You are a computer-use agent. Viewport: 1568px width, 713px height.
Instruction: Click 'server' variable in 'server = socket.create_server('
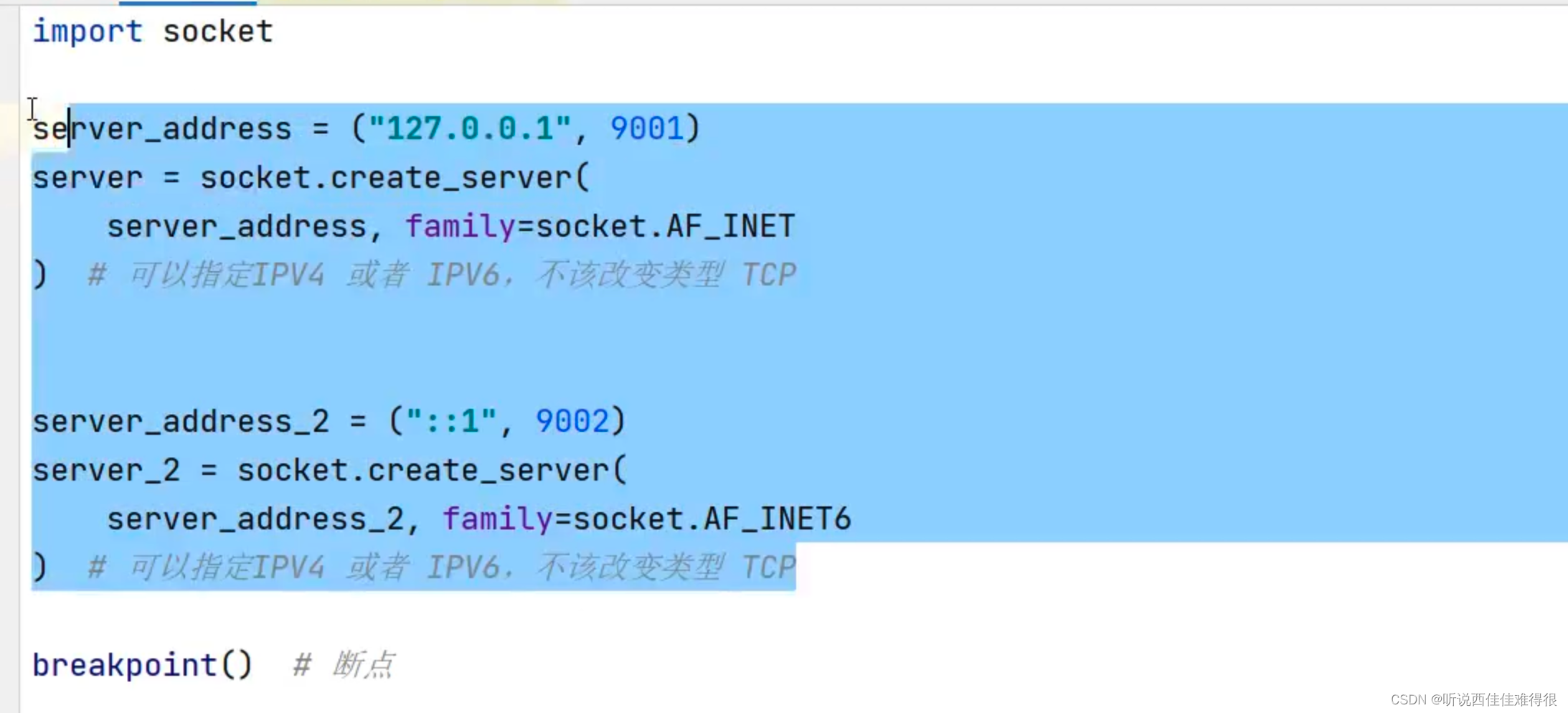88,178
